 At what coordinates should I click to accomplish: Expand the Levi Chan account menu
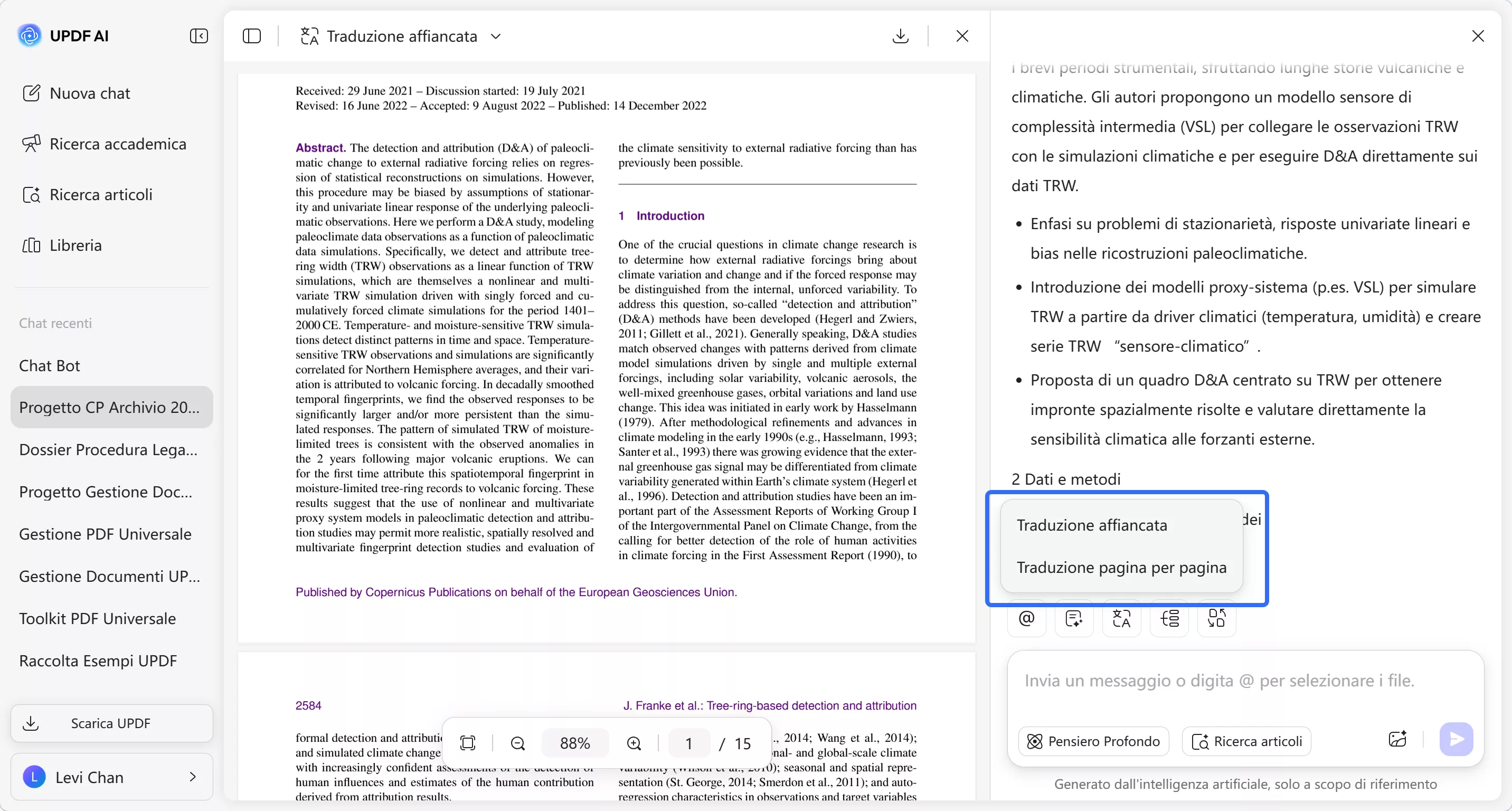[x=111, y=777]
